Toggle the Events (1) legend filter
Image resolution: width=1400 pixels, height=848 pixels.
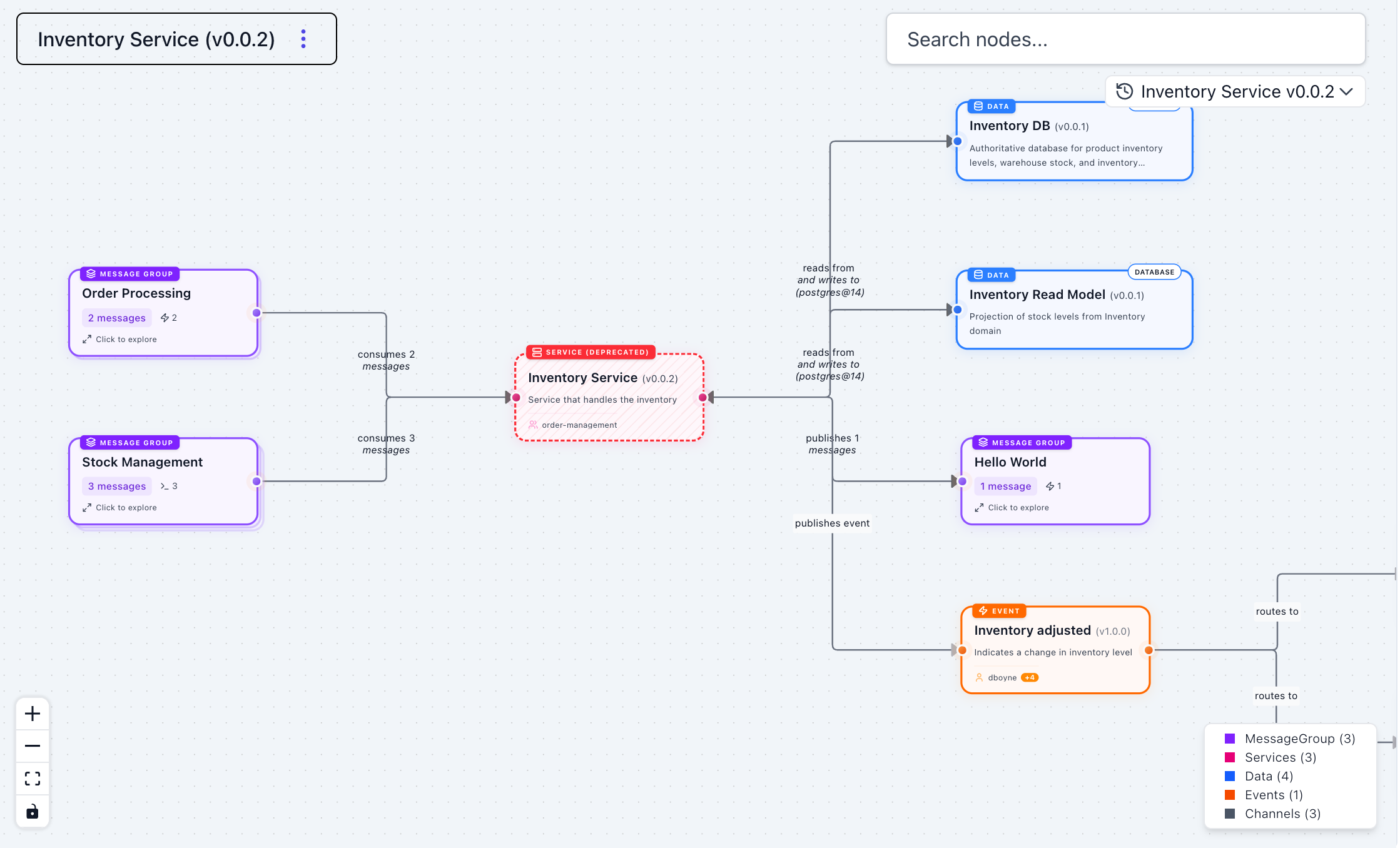pyautogui.click(x=1274, y=795)
